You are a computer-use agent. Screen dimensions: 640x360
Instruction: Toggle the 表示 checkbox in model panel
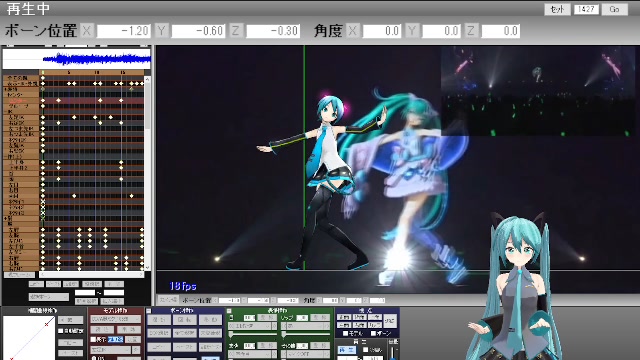coord(93,340)
